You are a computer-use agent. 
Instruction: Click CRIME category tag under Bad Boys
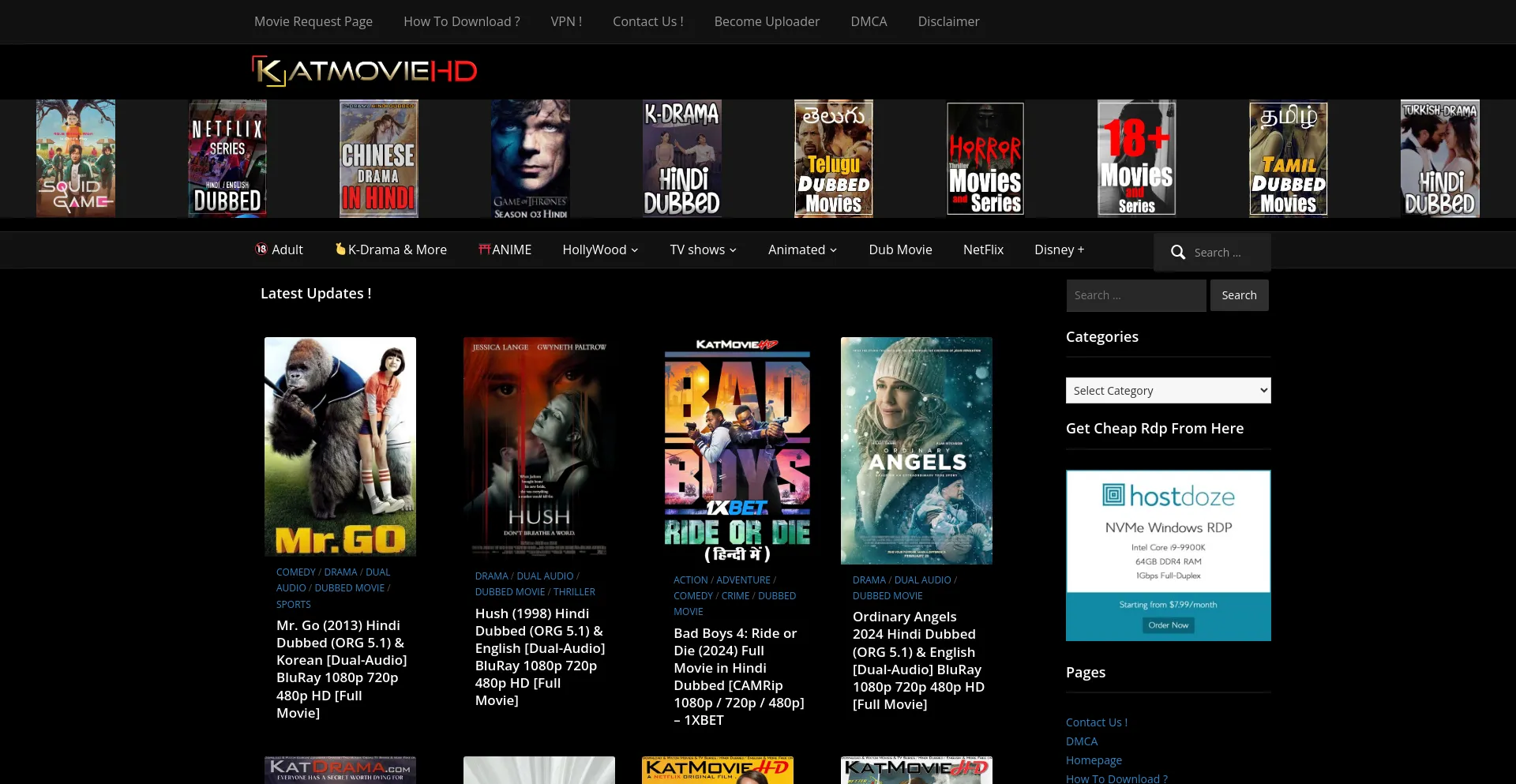(735, 596)
